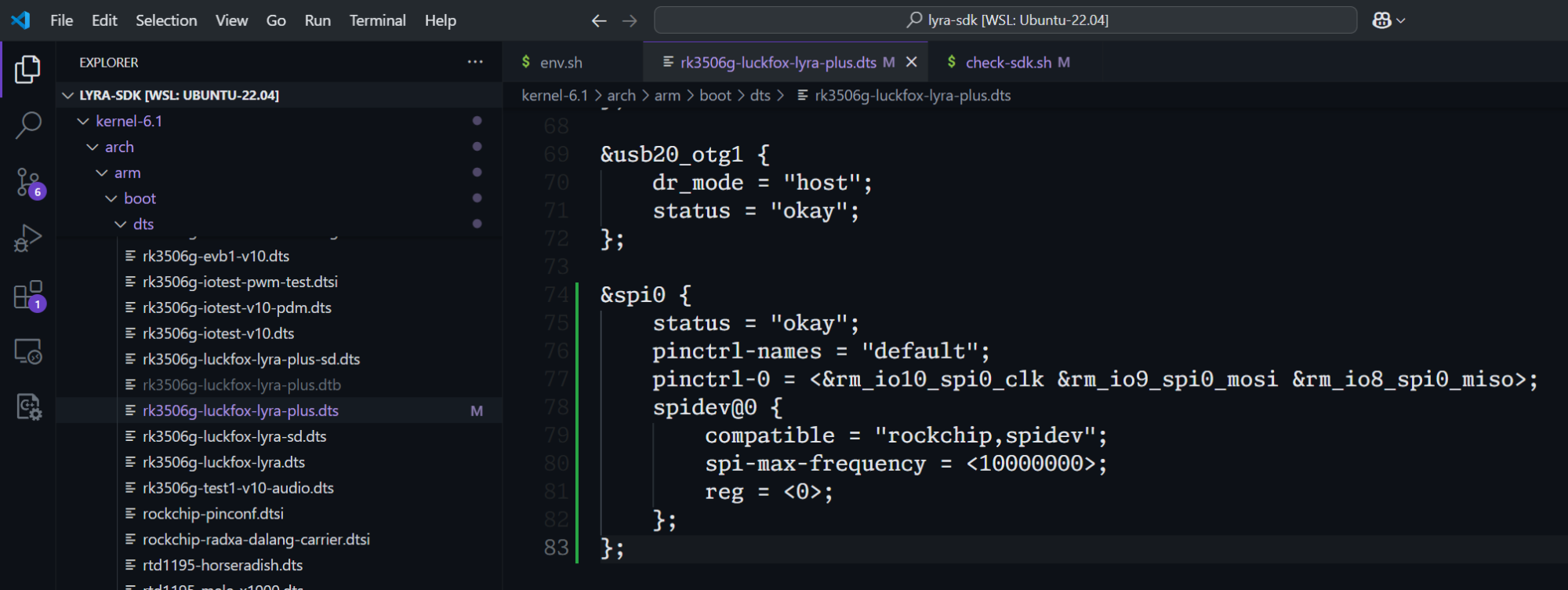Screen dimensions: 1568x590
Task: Click the dr_mode = "host" line
Action: [x=762, y=183]
